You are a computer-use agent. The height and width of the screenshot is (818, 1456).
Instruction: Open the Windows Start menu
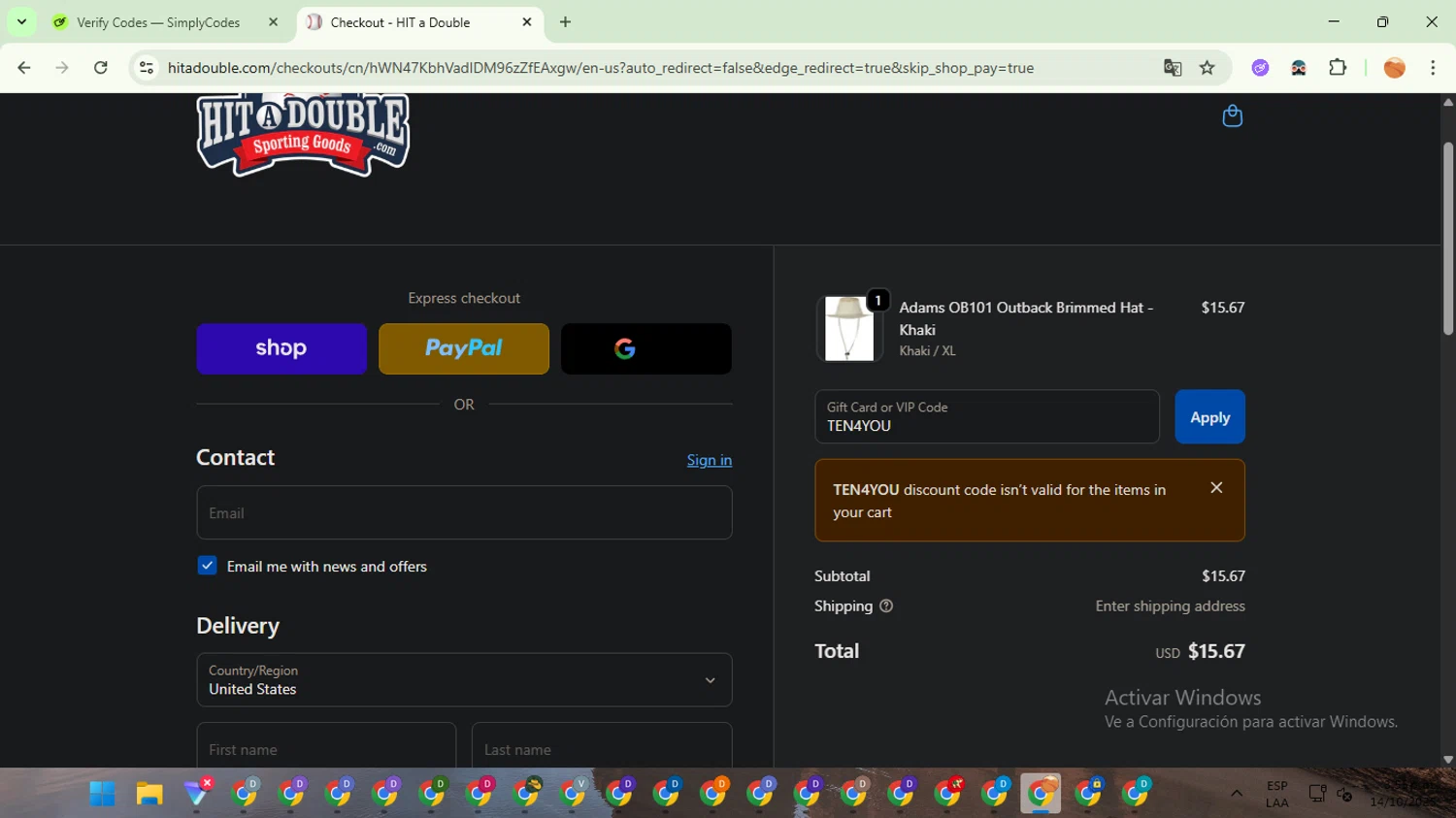point(103,794)
